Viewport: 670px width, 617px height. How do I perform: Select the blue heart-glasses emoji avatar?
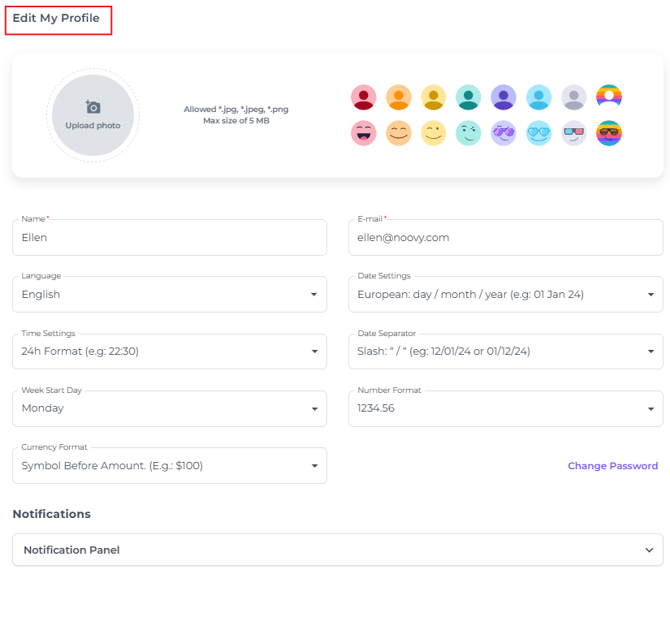539,133
